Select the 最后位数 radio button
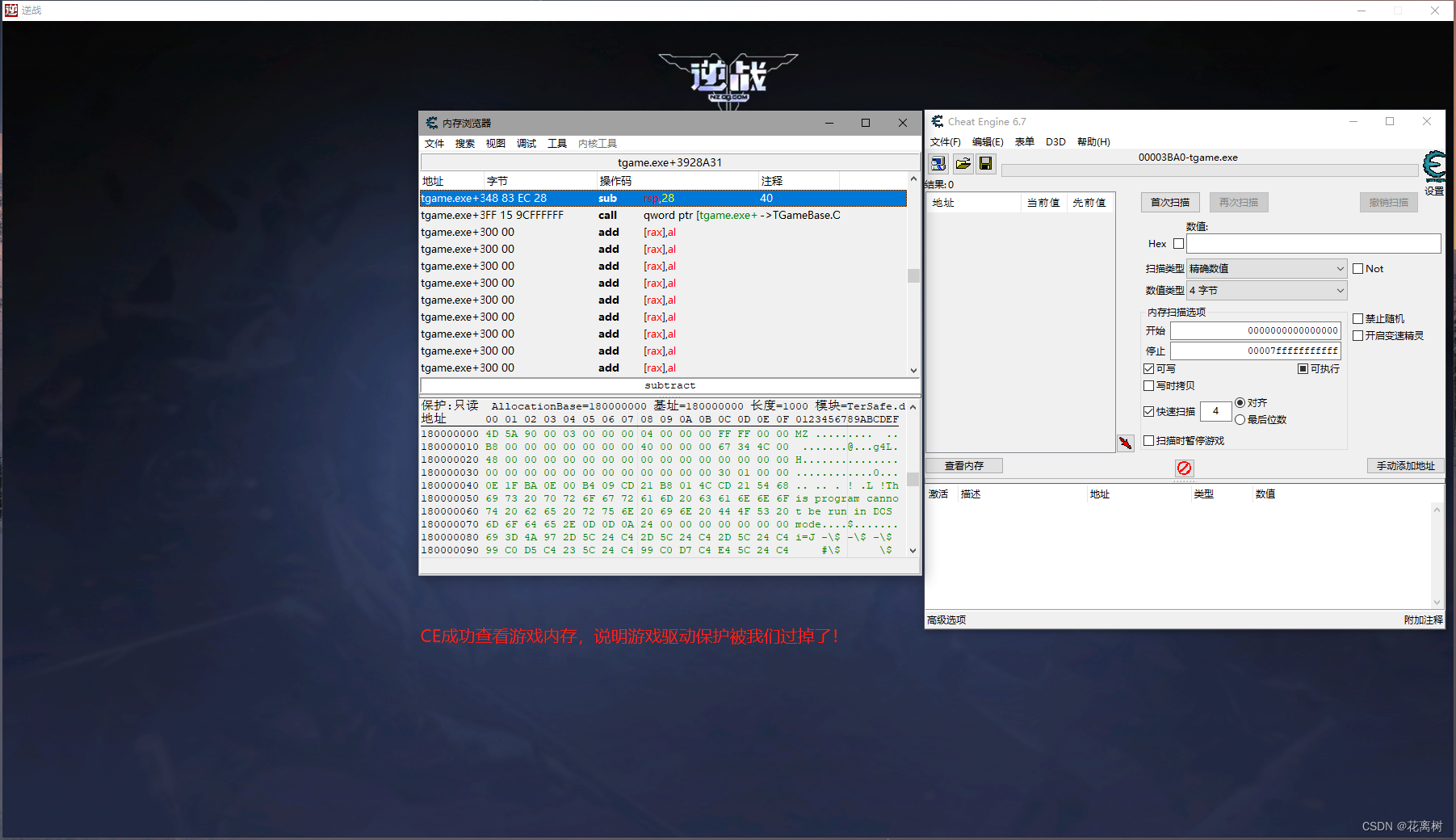The height and width of the screenshot is (840, 1456). [x=1240, y=420]
